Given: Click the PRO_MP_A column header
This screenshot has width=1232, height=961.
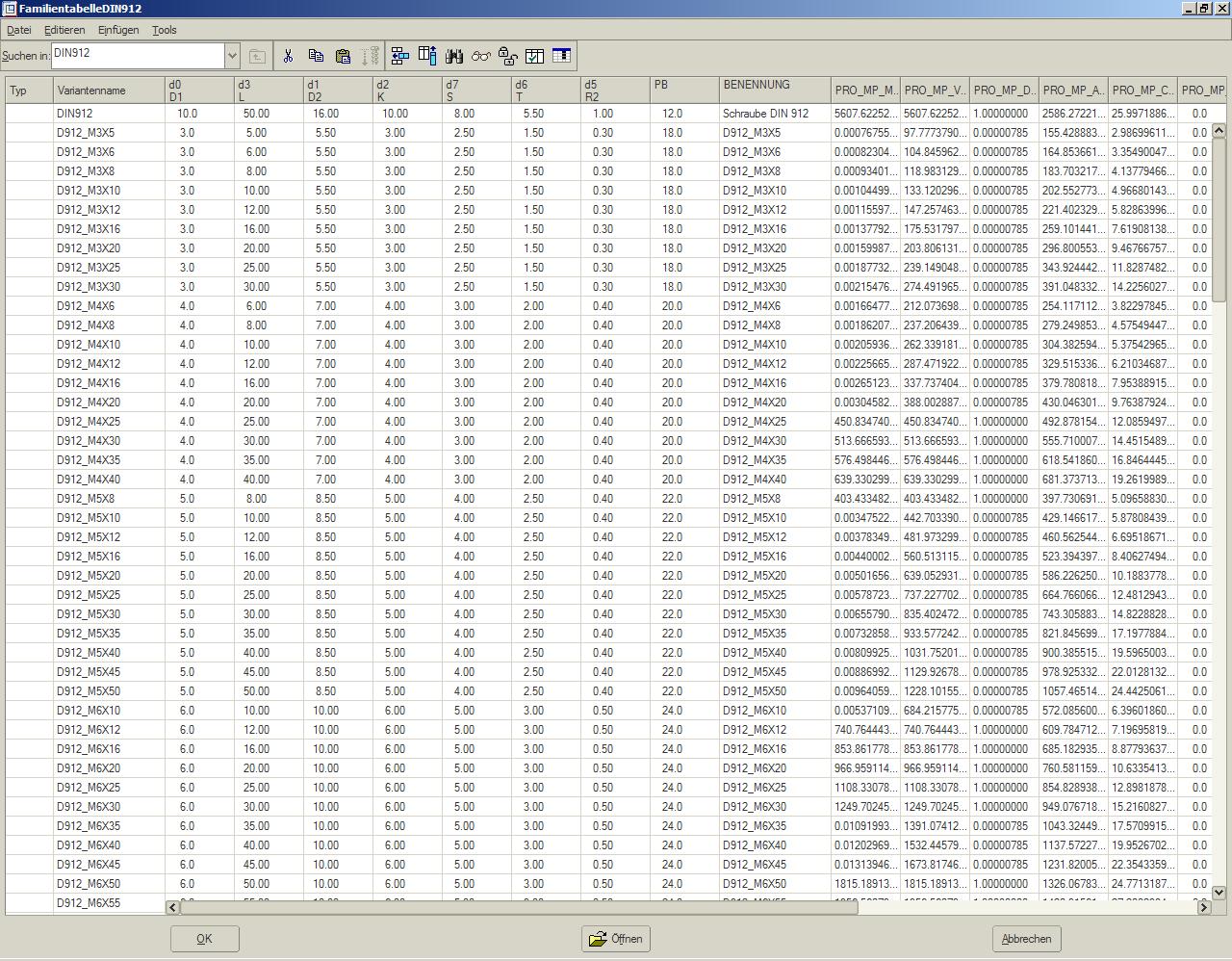Looking at the screenshot, I should (x=1074, y=91).
